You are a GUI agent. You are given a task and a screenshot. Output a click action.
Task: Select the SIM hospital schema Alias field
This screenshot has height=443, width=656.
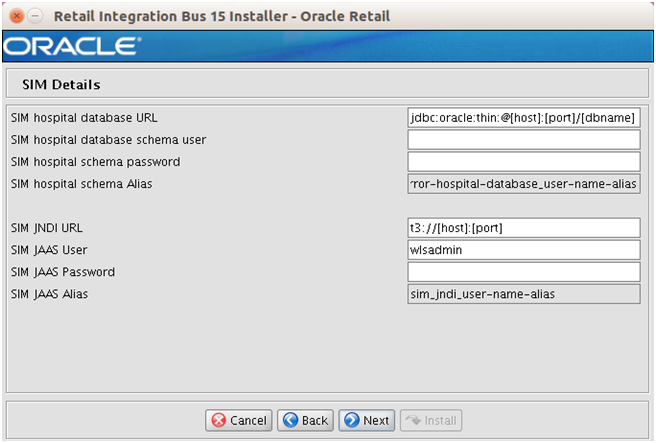pos(524,184)
